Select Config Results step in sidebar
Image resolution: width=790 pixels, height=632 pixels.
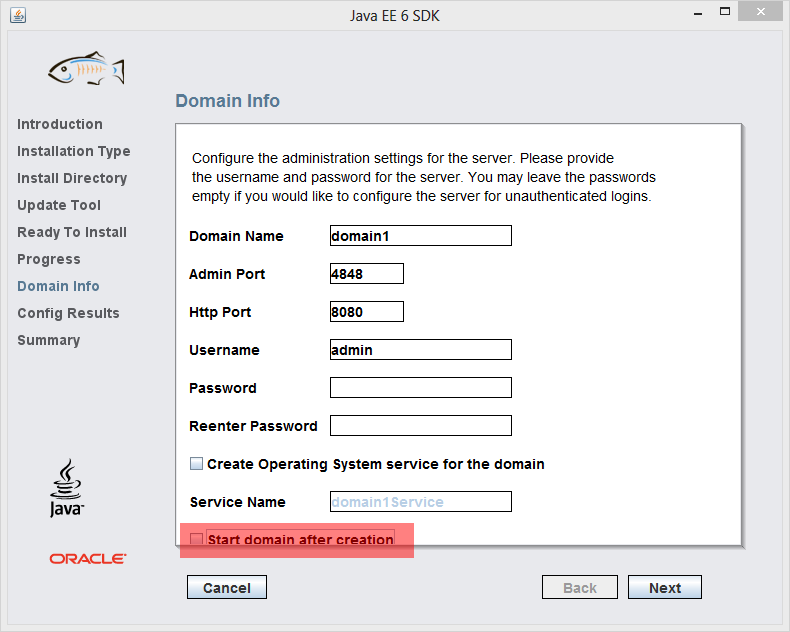(x=68, y=313)
